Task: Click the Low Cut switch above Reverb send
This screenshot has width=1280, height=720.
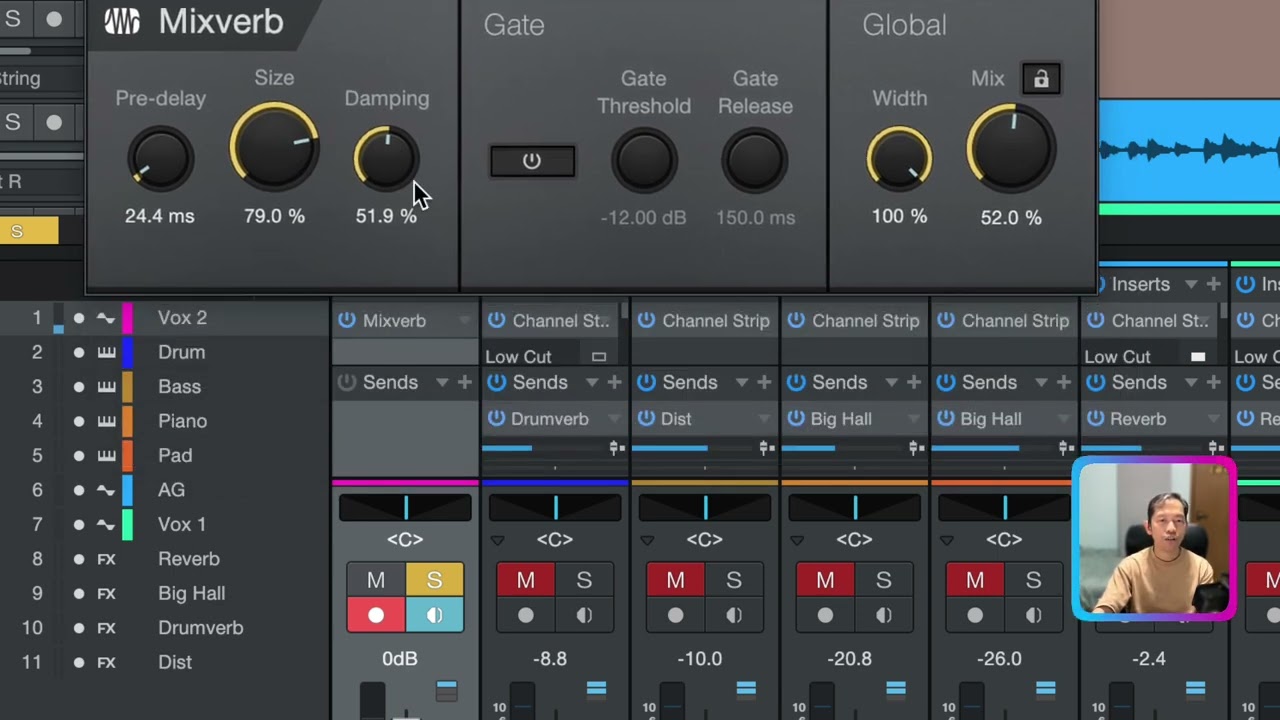Action: (x=1197, y=357)
